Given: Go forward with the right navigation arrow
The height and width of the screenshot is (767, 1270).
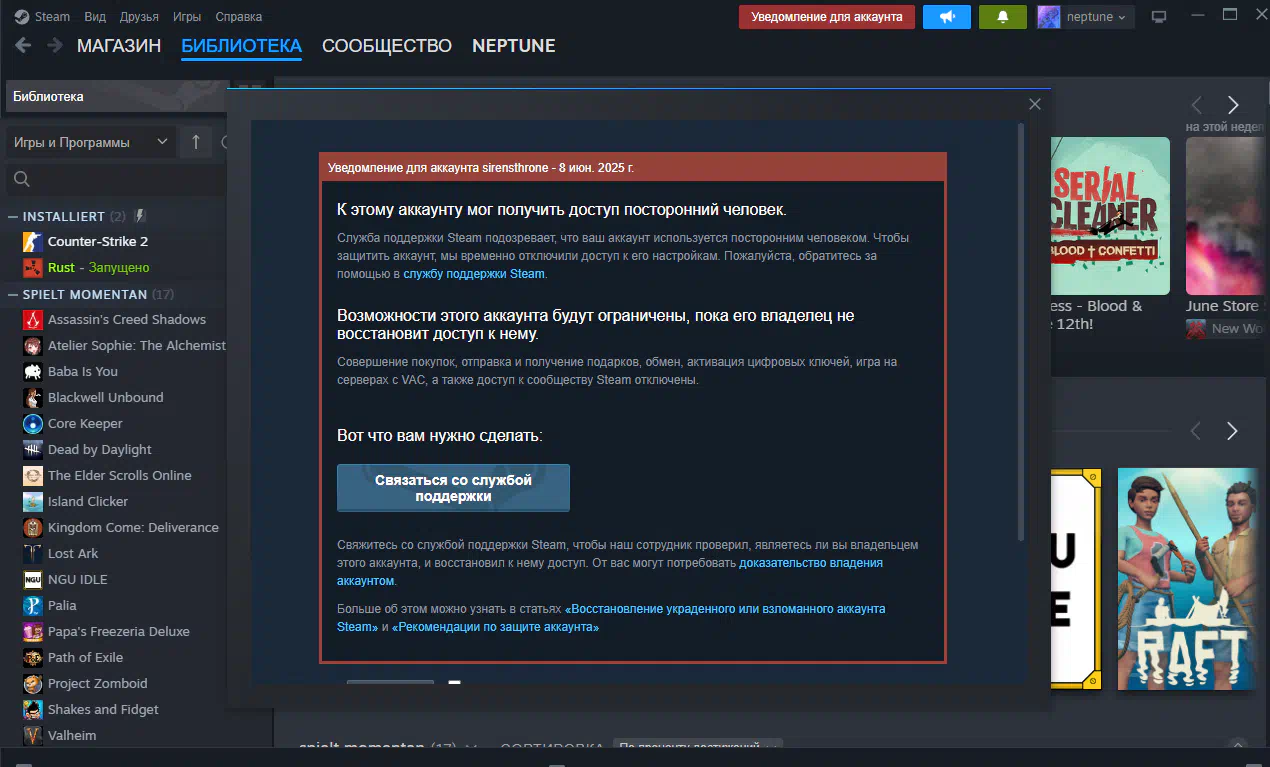Looking at the screenshot, I should point(53,45).
